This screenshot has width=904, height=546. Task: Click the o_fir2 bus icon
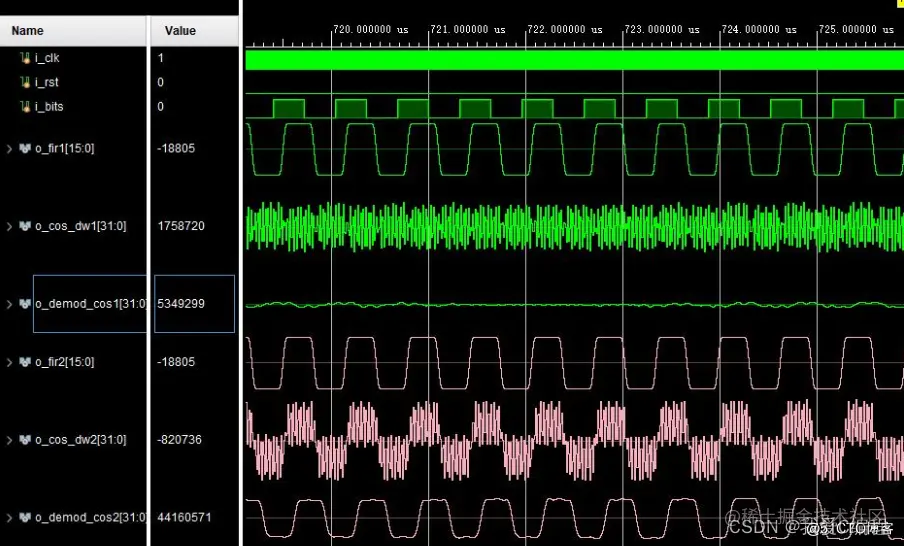25,361
